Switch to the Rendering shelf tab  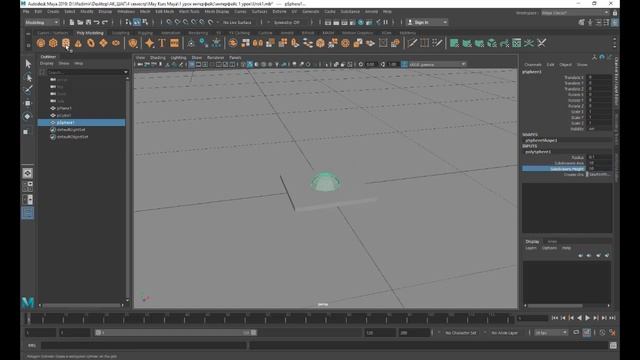(198, 33)
